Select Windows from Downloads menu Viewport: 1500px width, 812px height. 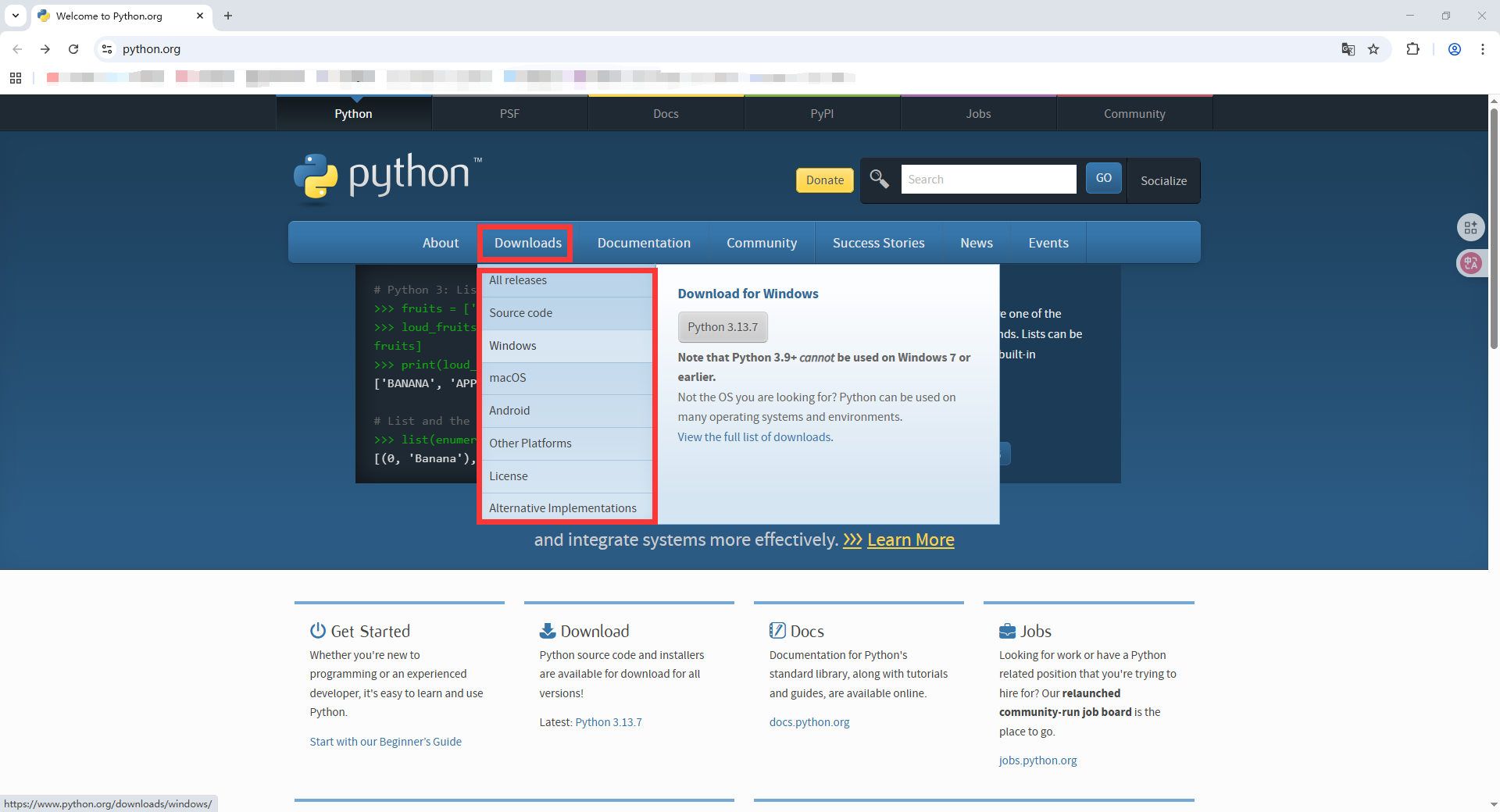click(x=567, y=346)
